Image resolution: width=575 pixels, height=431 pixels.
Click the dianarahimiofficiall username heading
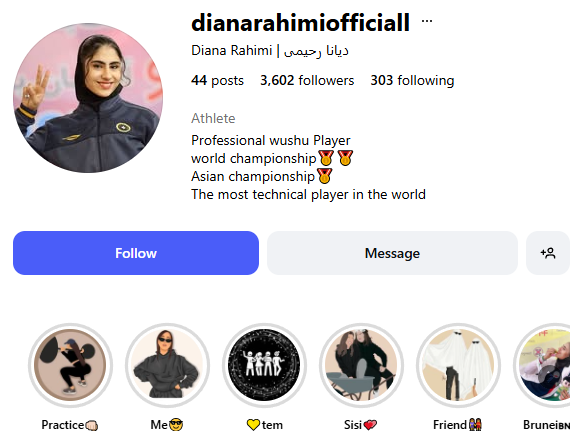(x=300, y=23)
